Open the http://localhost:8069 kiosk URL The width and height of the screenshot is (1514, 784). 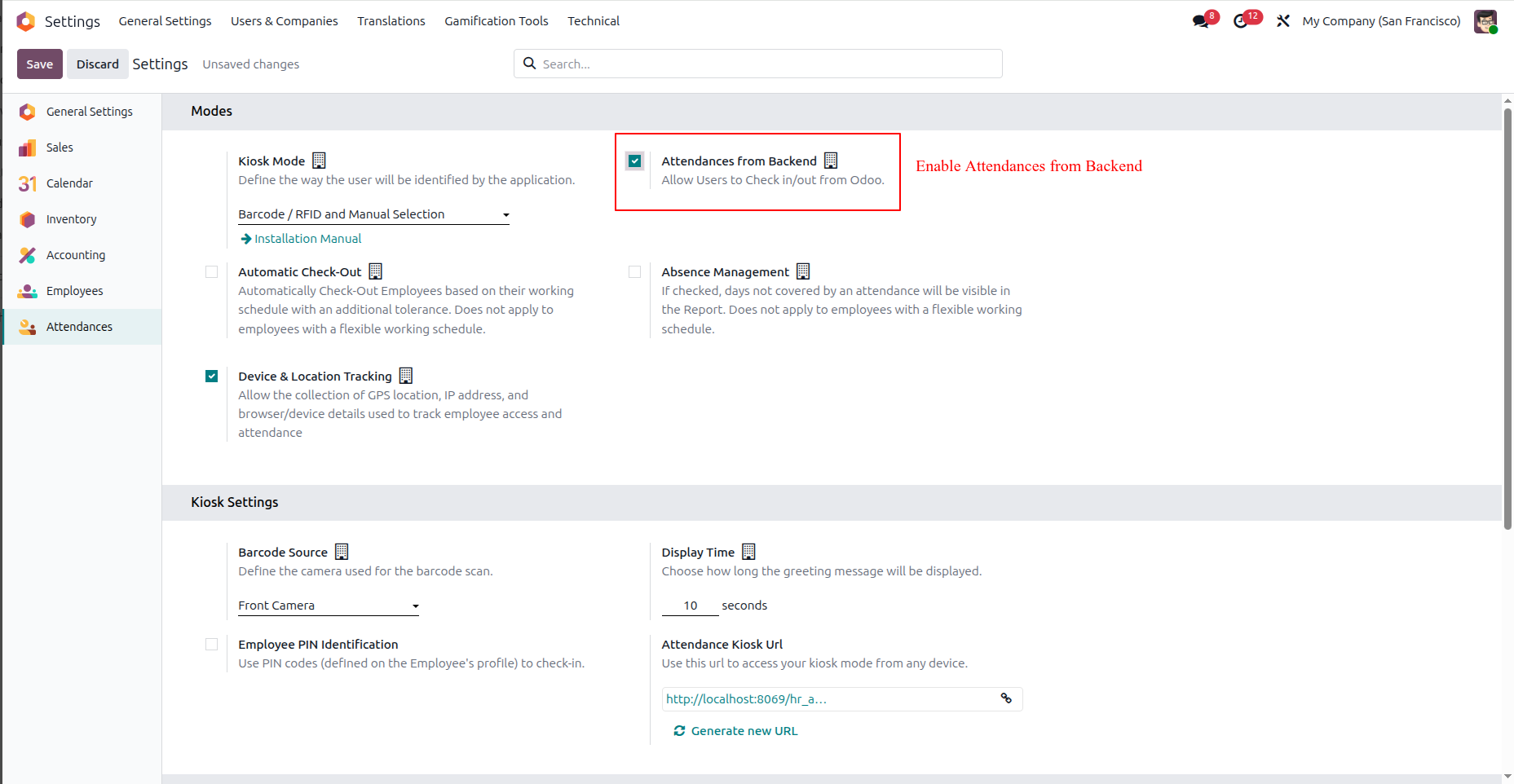[746, 699]
